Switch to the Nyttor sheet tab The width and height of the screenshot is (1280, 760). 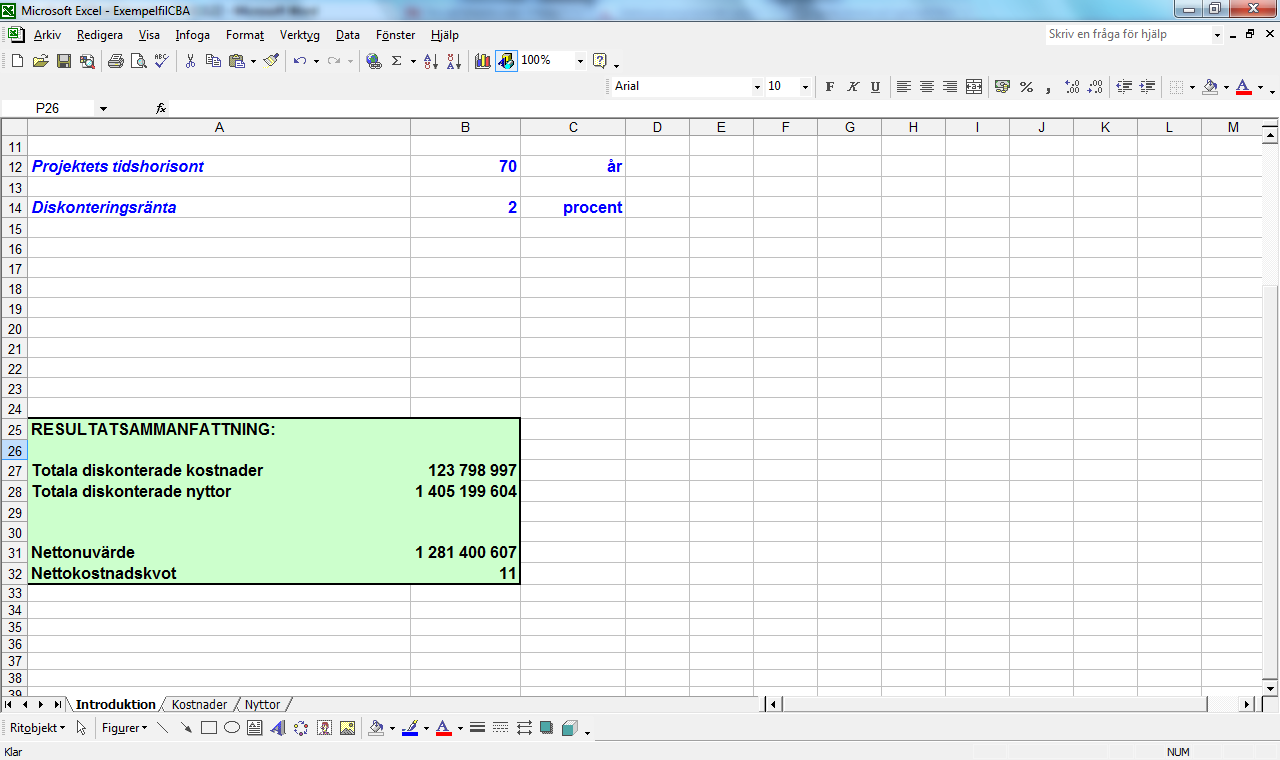click(x=262, y=705)
